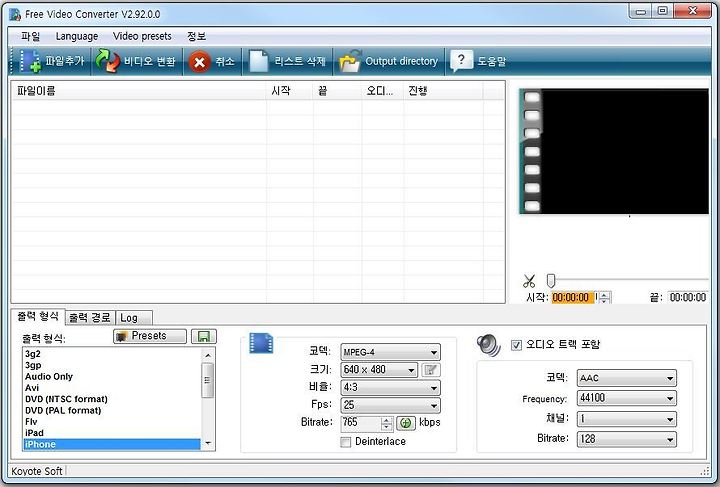720x487 pixels.
Task: Click the green save preset icon
Action: tap(204, 336)
